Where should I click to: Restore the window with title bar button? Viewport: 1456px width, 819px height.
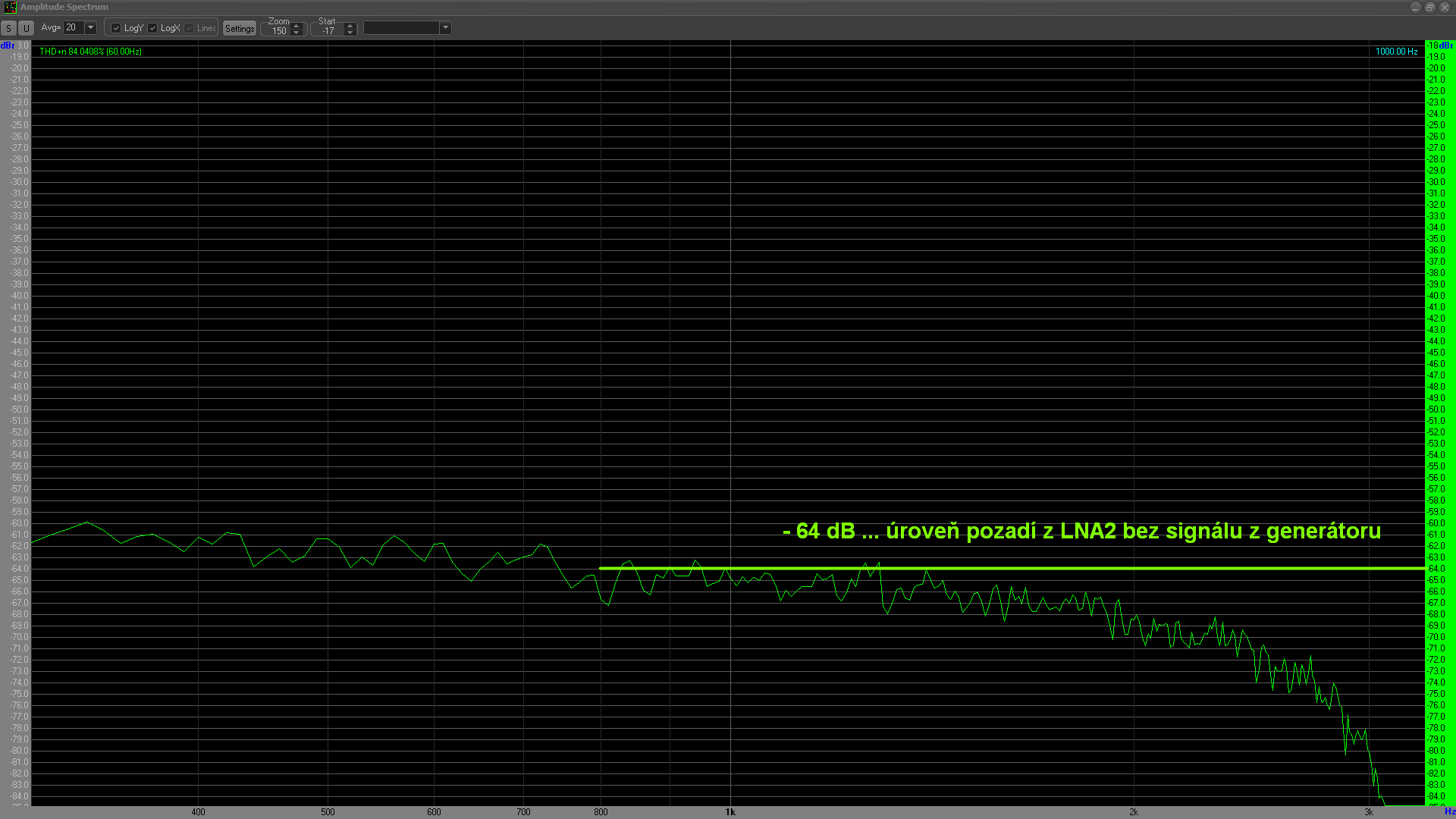point(1429,7)
